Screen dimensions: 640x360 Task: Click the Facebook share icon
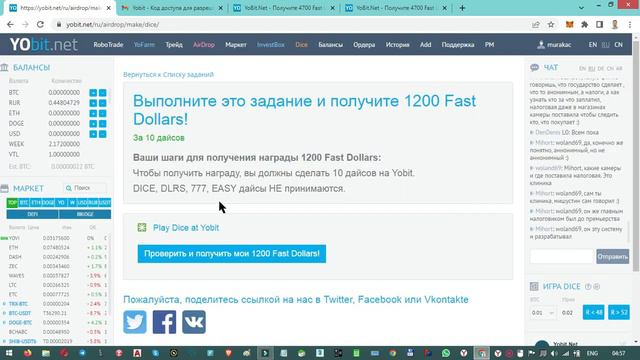pos(164,322)
